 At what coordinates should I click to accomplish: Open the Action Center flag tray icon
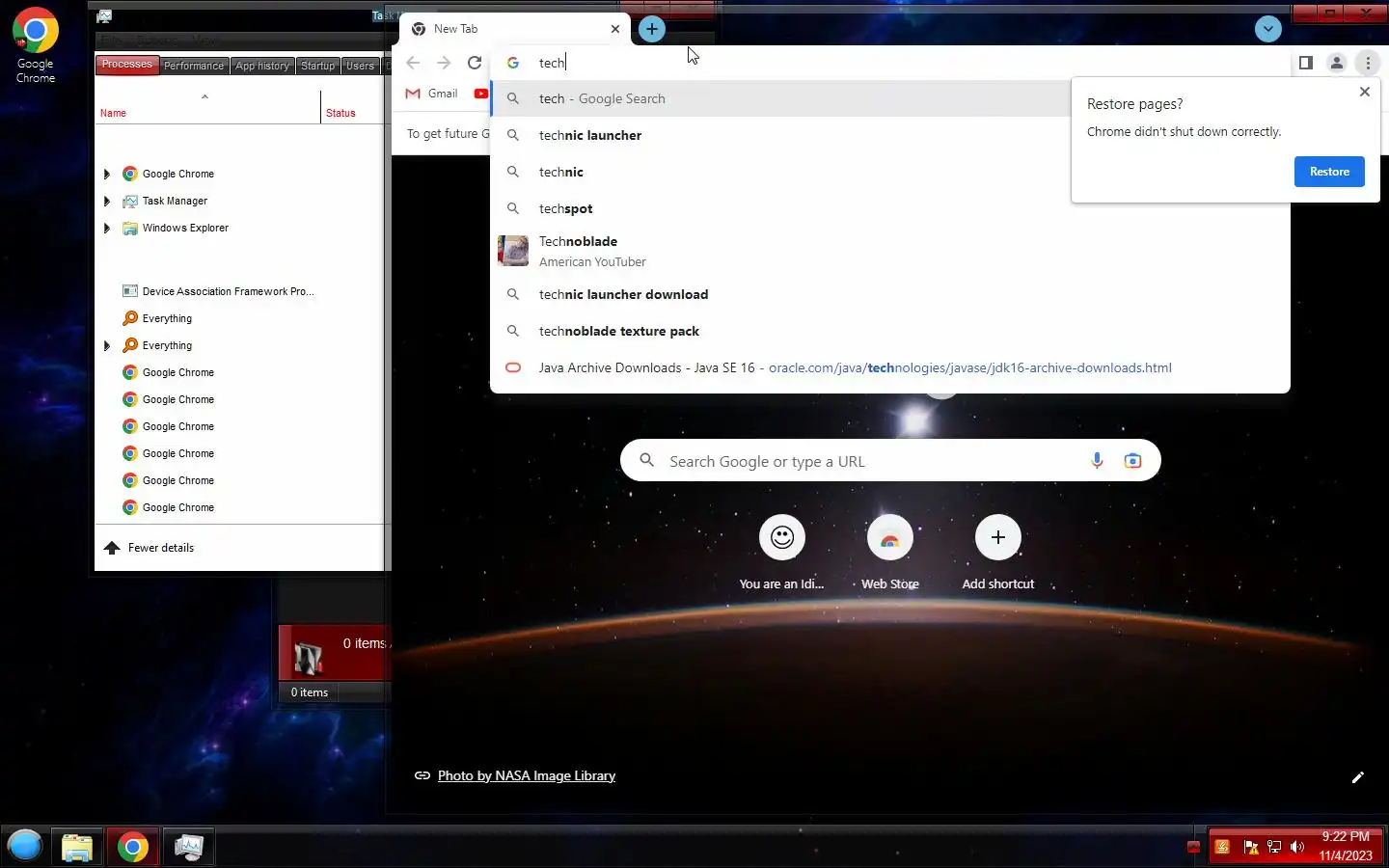coord(1251,847)
